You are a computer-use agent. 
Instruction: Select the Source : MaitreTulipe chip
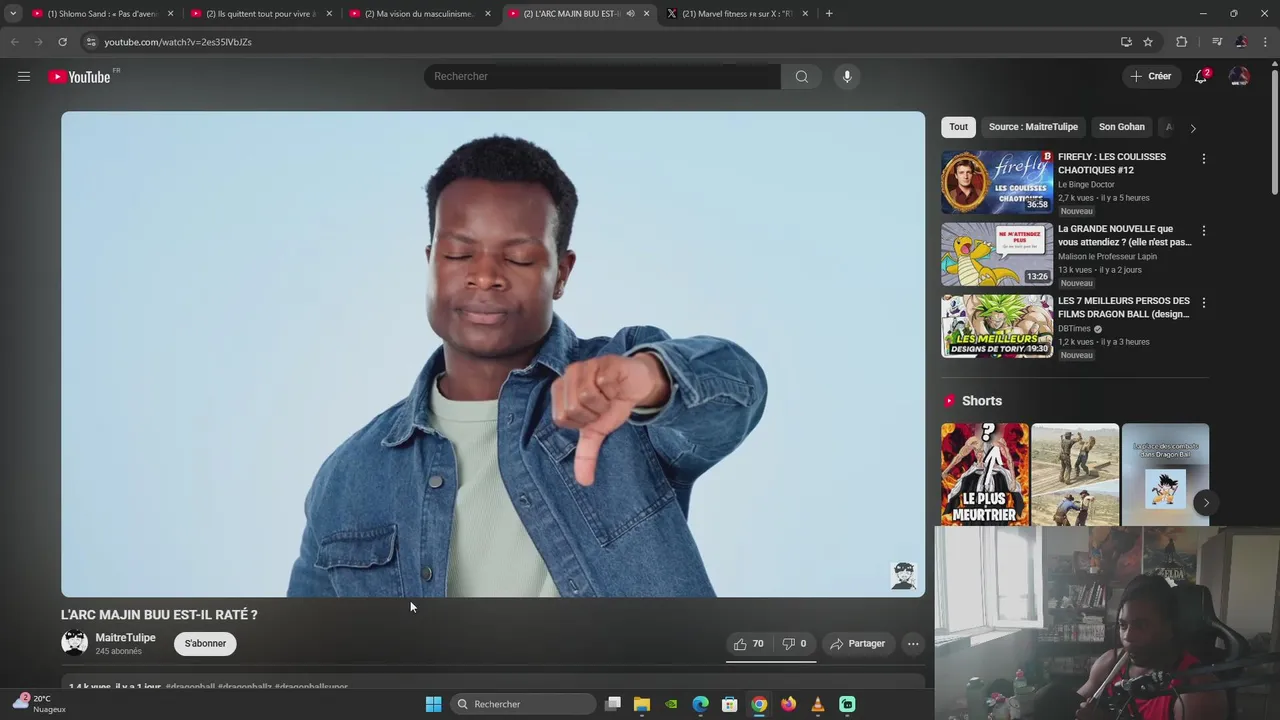1033,127
